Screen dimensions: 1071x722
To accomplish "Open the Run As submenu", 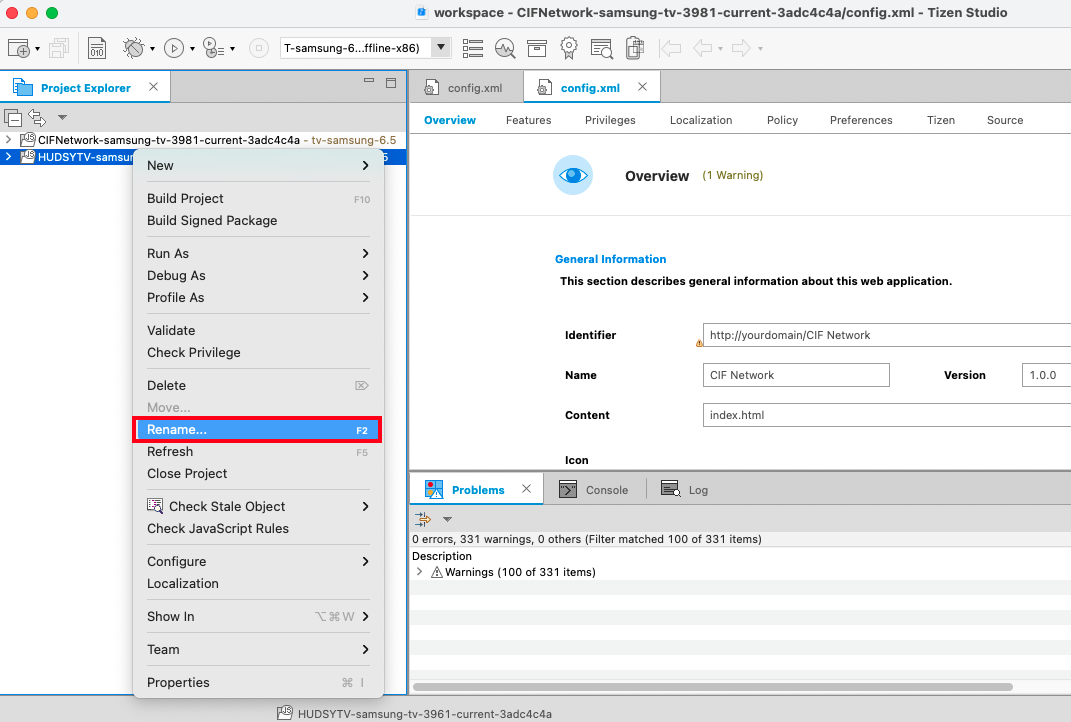I will click(258, 253).
